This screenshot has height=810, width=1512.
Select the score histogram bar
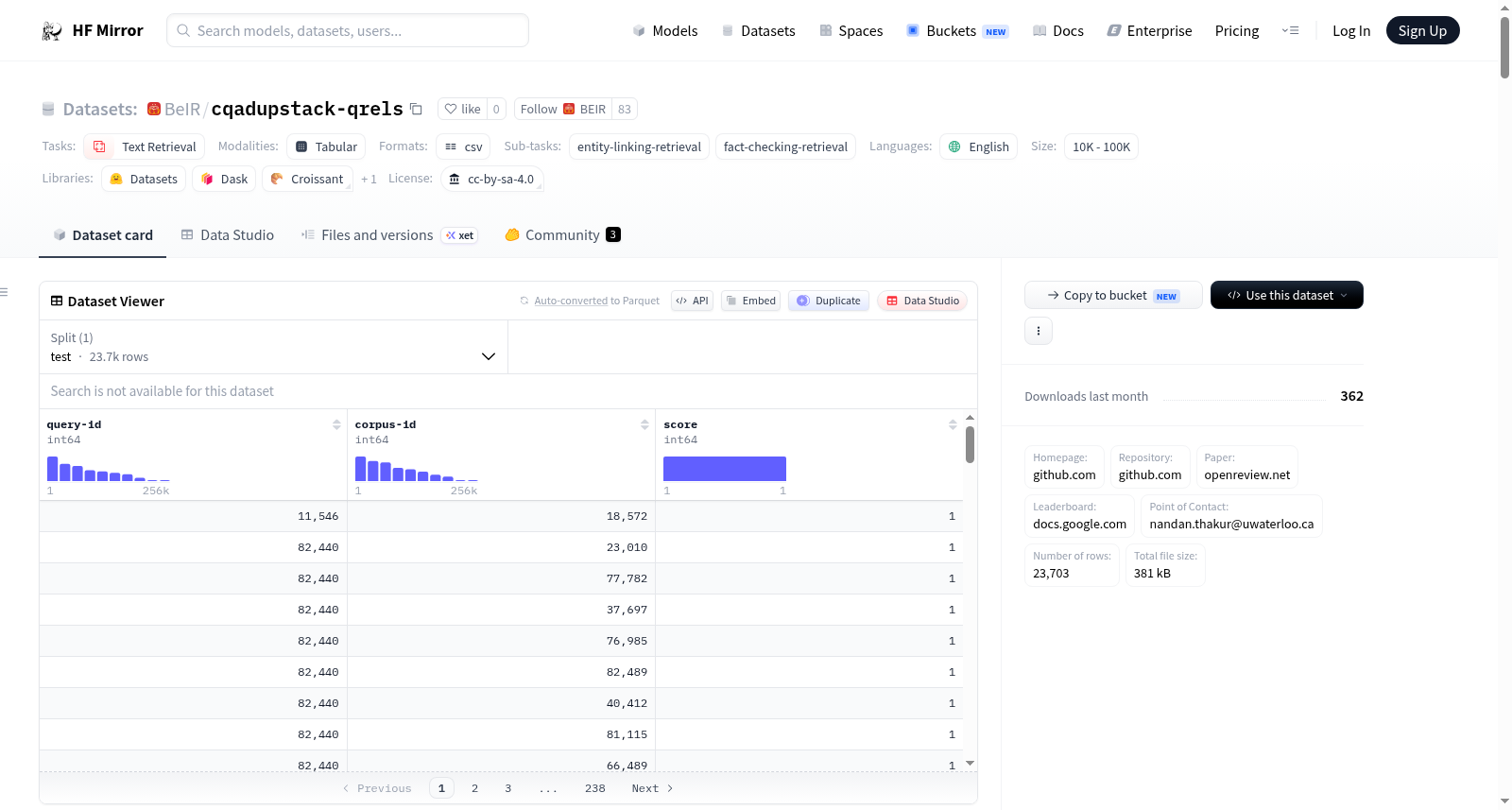click(725, 469)
